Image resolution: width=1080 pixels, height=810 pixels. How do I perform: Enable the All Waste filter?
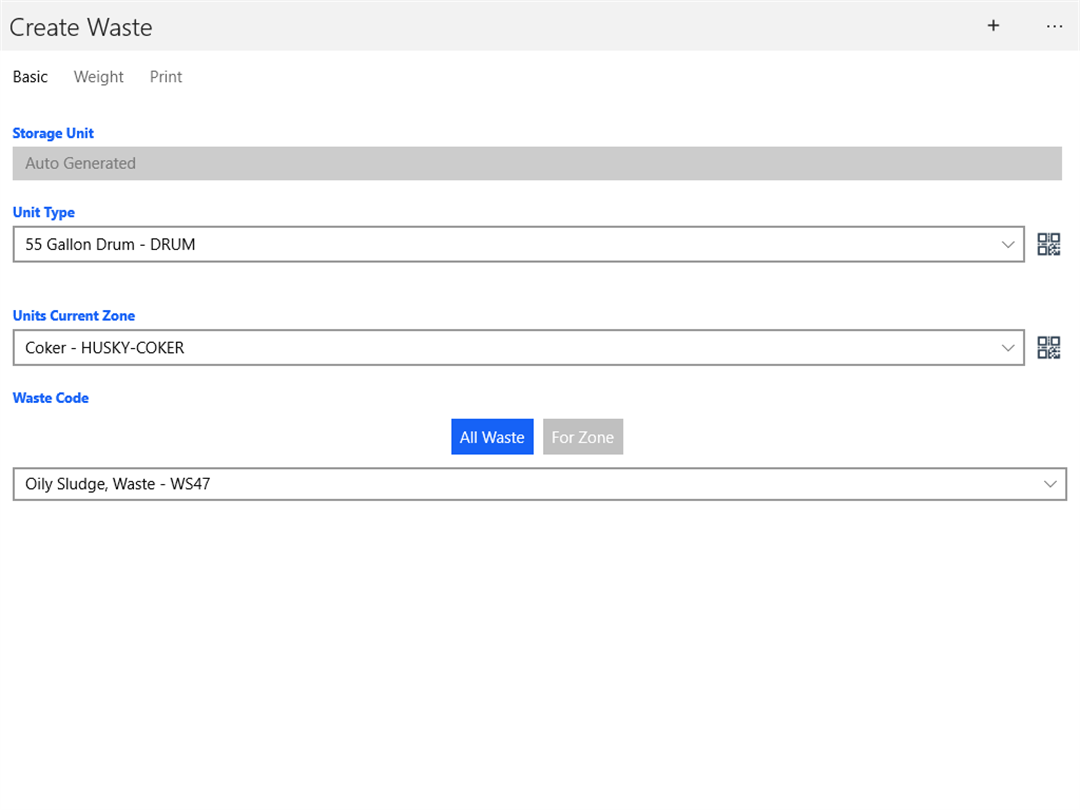(492, 437)
